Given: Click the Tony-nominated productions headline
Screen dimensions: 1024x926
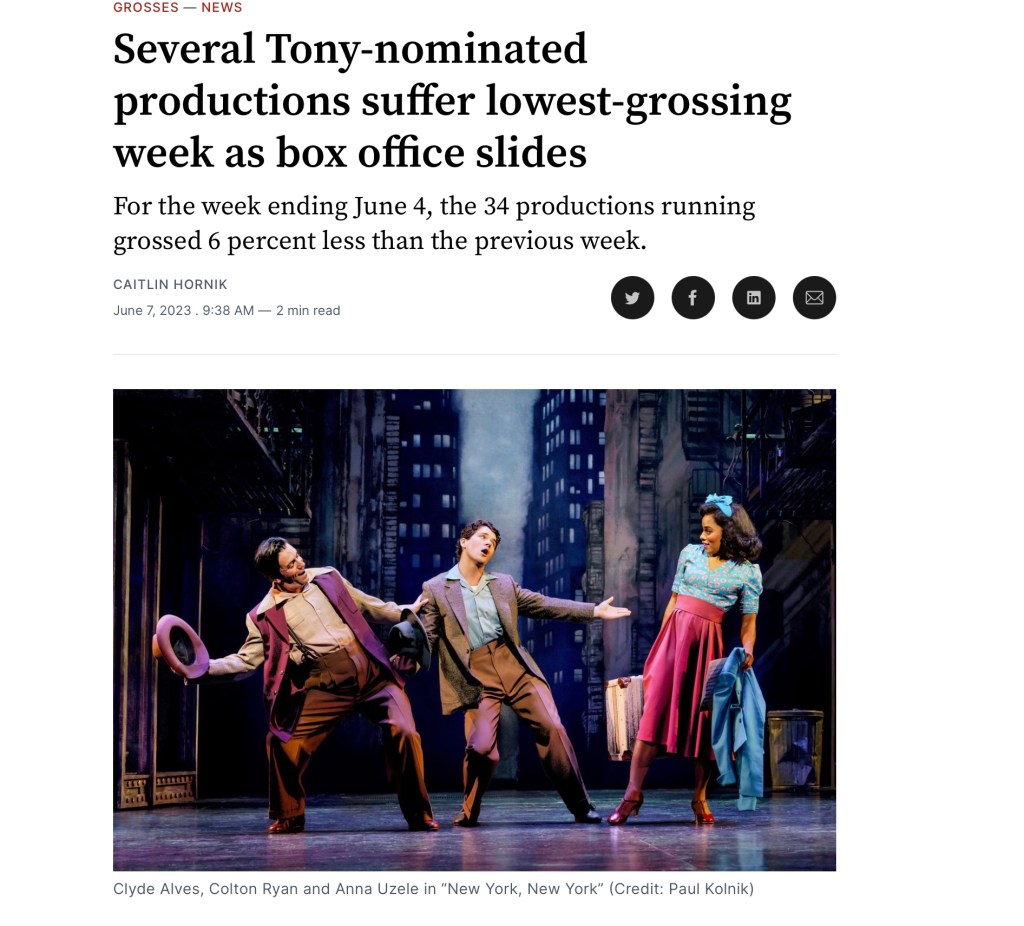Looking at the screenshot, I should 451,101.
